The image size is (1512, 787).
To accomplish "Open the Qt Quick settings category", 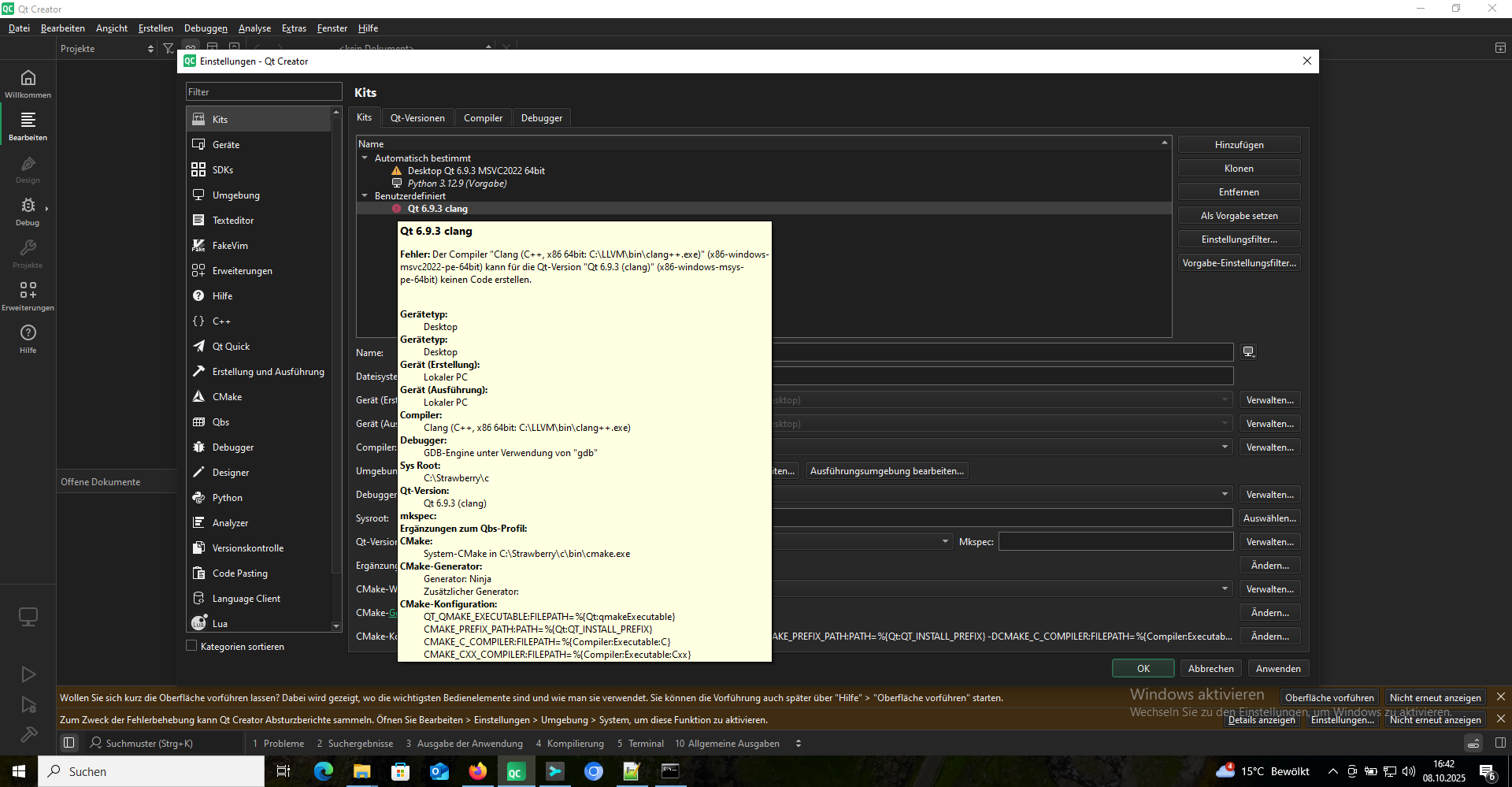I will point(231,347).
